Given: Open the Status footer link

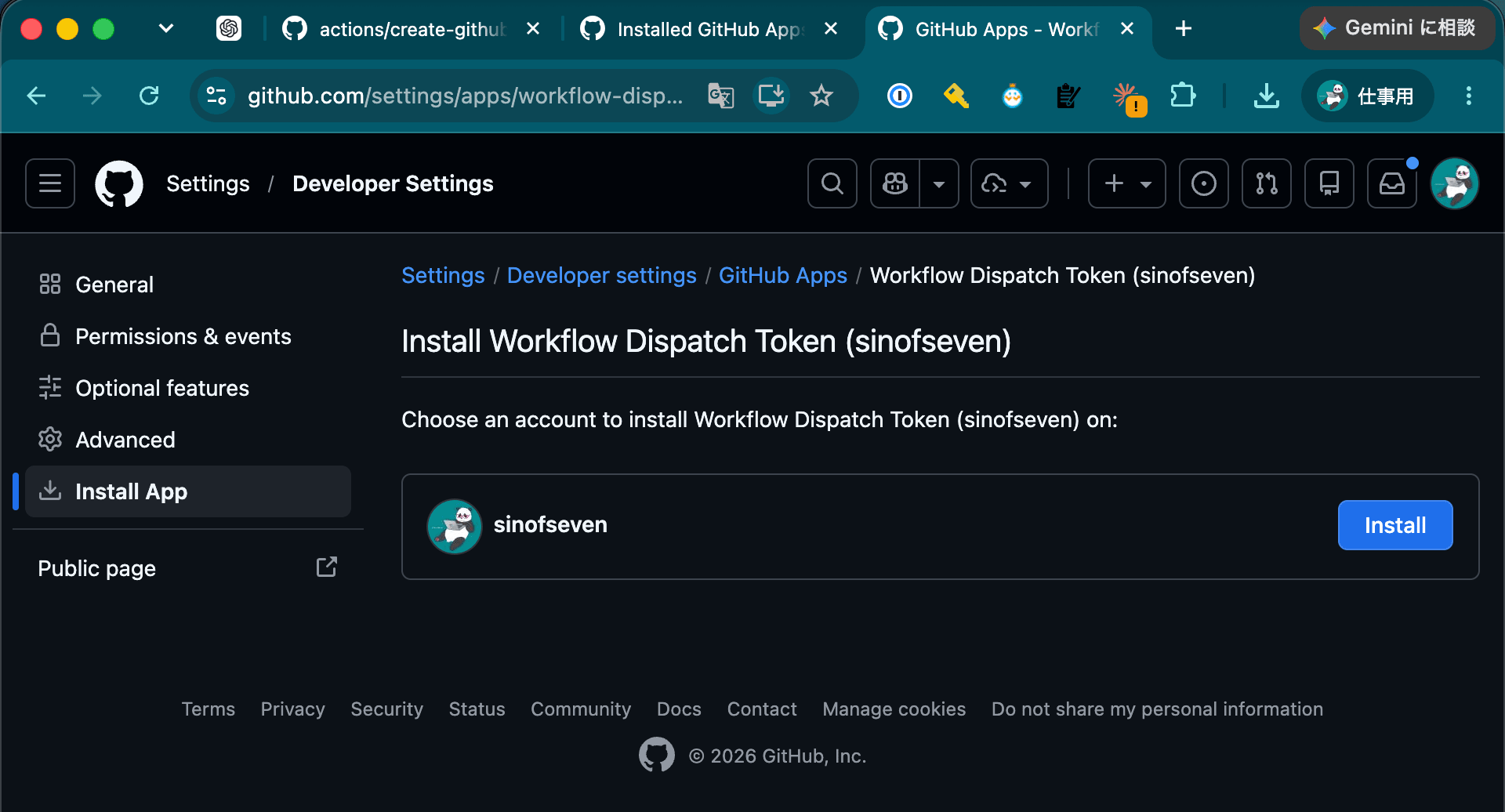Looking at the screenshot, I should (x=477, y=709).
